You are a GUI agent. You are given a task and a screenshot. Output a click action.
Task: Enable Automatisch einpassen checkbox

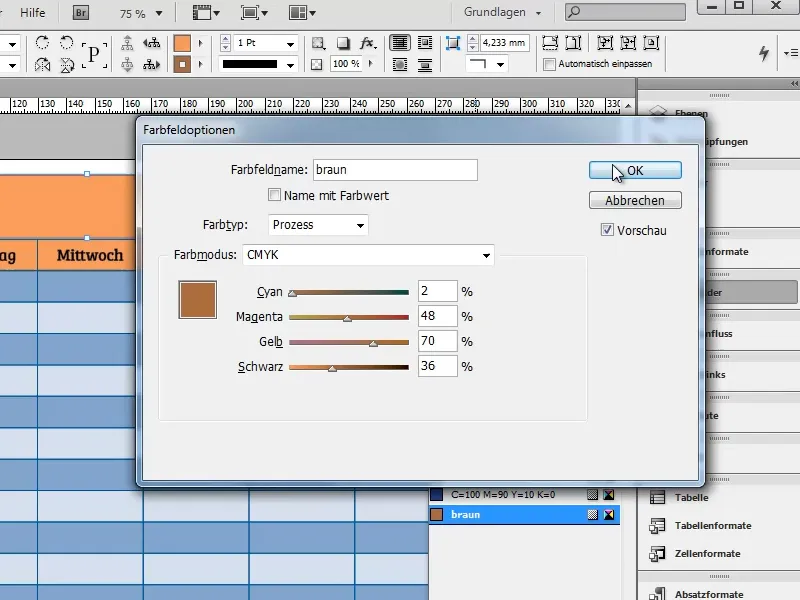tap(549, 64)
